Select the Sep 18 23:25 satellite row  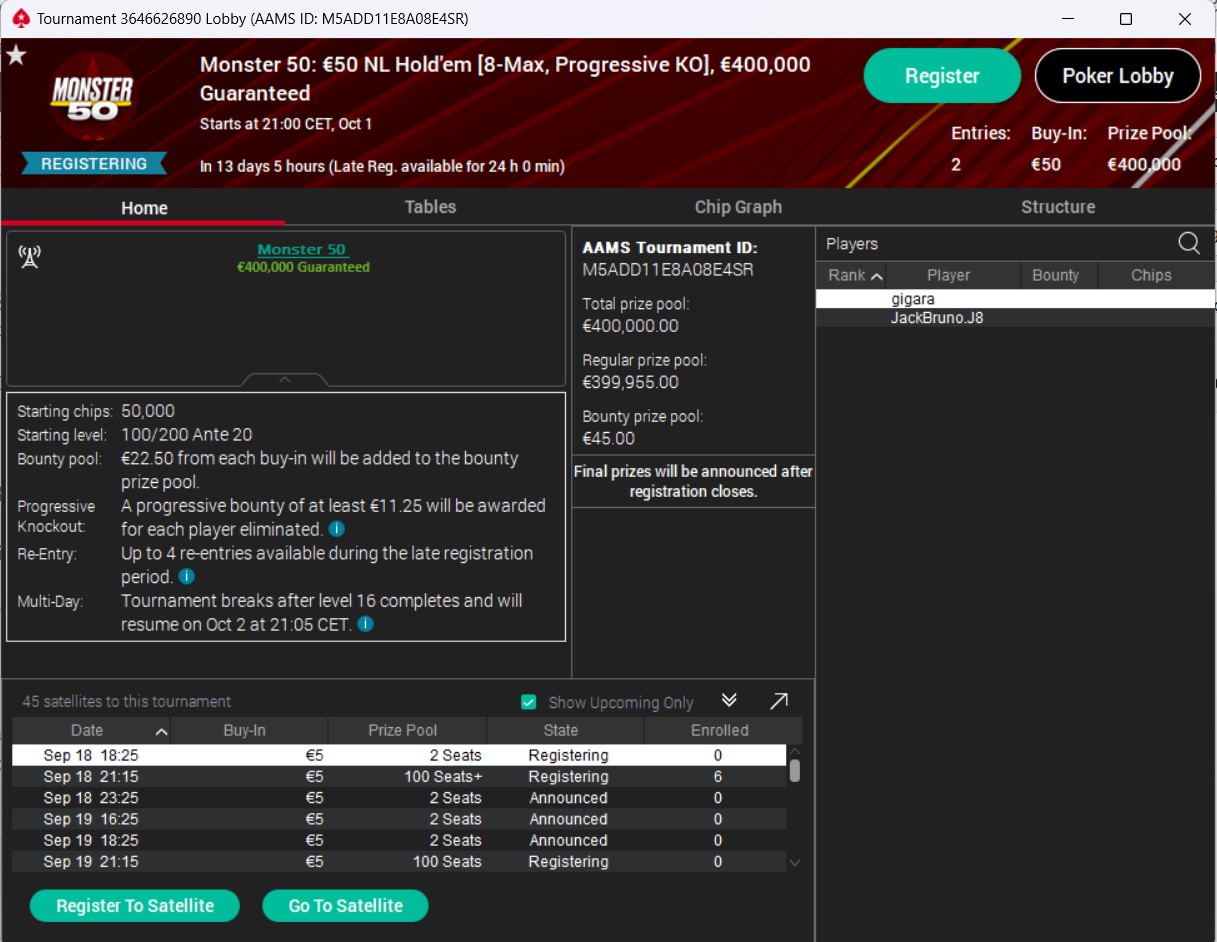(x=399, y=798)
